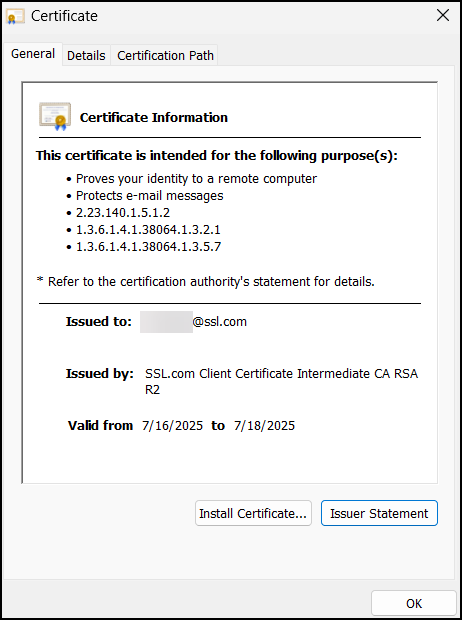Open the Issuer Statement
The width and height of the screenshot is (462, 620).
(x=379, y=513)
